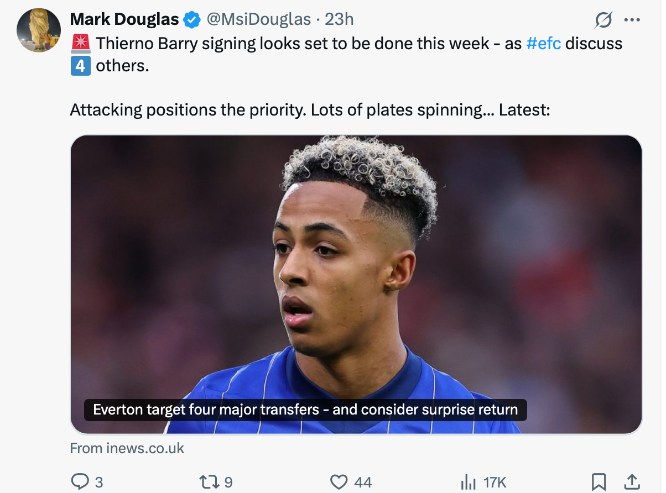Click the Mark Douglas display name

[x=124, y=20]
